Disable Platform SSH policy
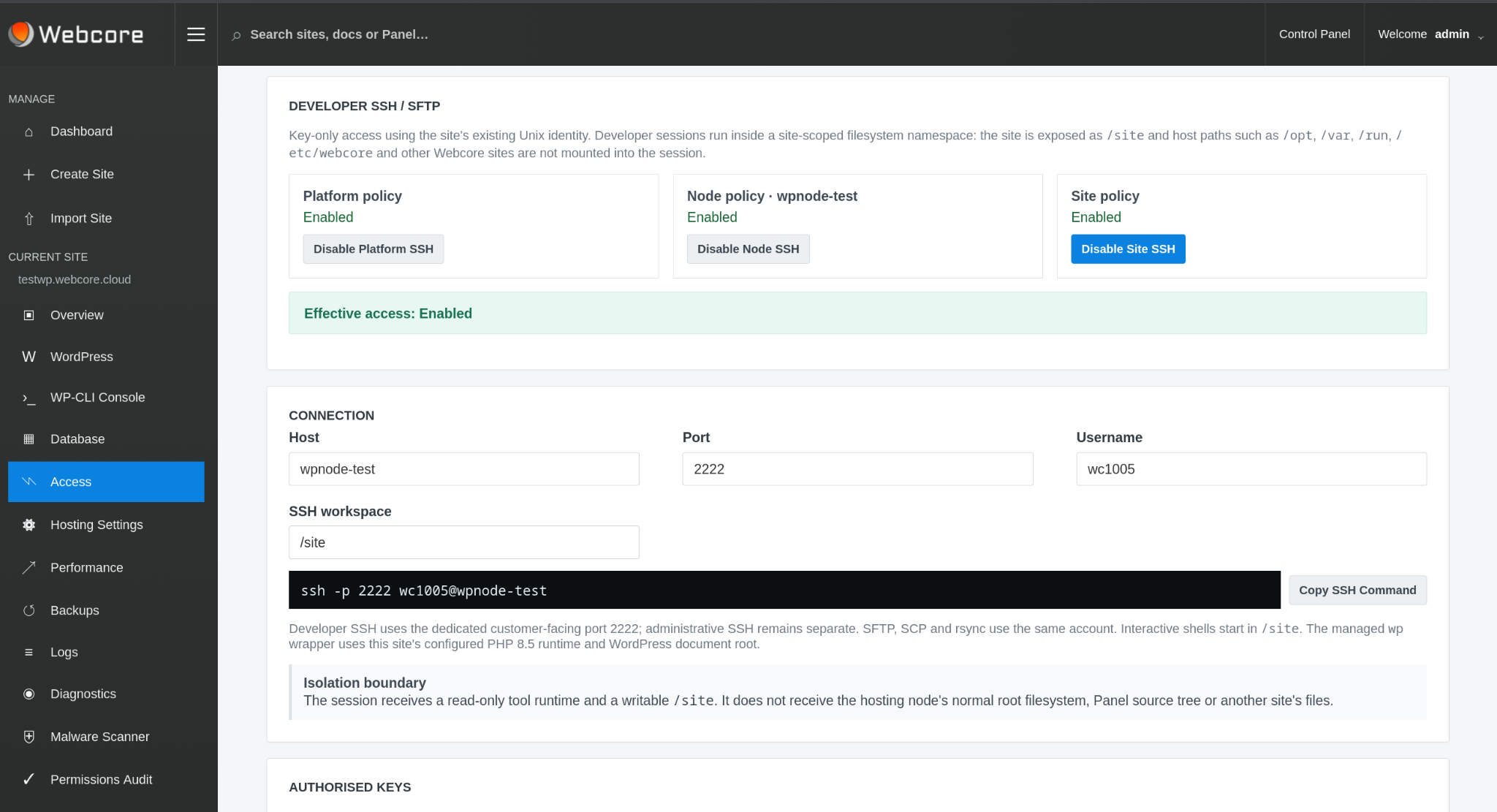1497x812 pixels. tap(374, 249)
